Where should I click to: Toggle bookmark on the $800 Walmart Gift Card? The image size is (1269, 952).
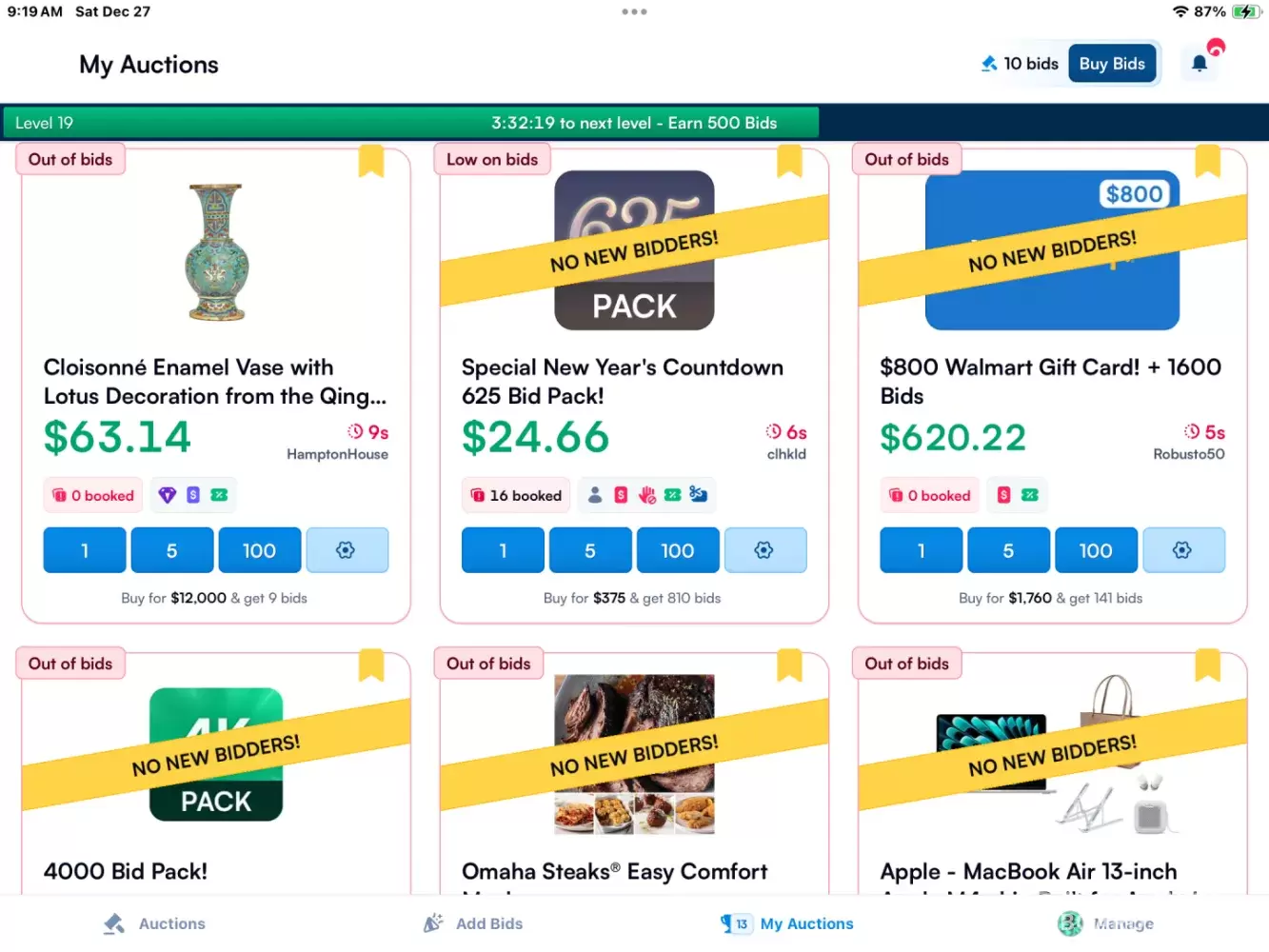1208,161
